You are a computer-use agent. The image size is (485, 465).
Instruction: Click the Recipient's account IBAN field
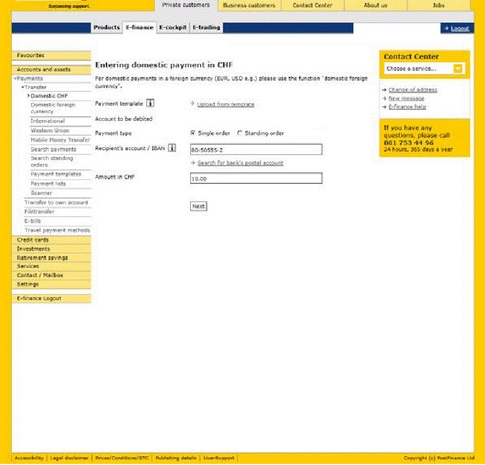click(x=256, y=150)
